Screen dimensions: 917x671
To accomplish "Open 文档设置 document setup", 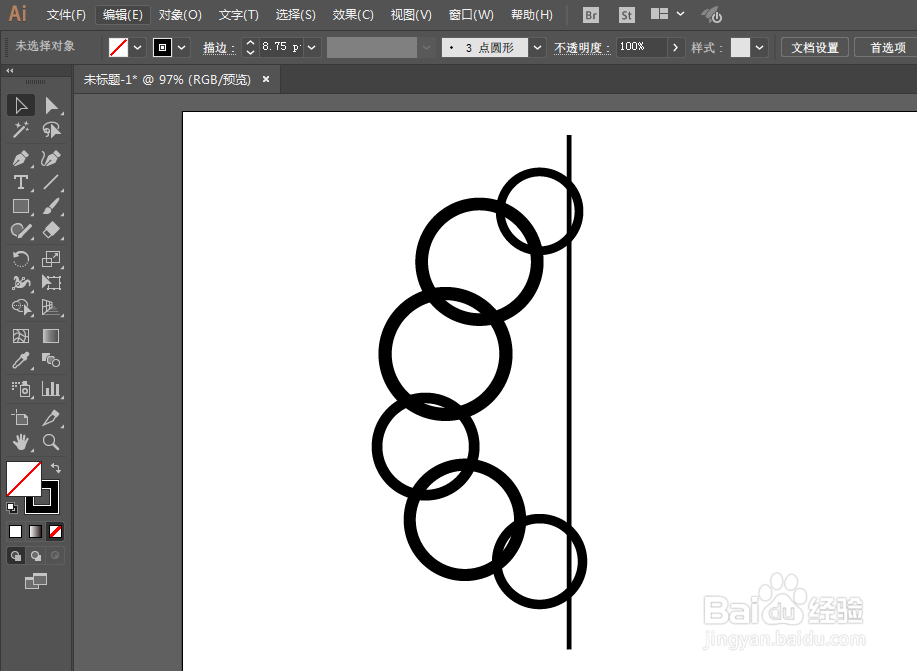I will [813, 46].
